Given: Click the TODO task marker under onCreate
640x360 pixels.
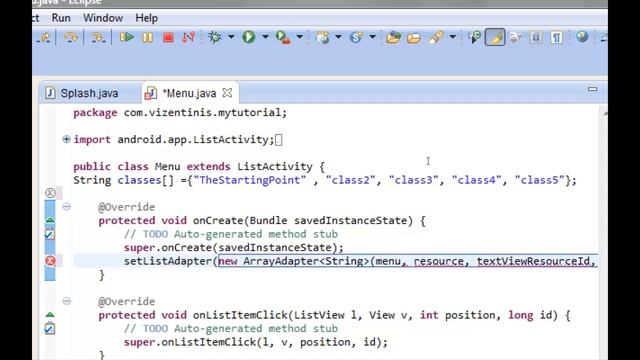Looking at the screenshot, I should pyautogui.click(x=49, y=234).
